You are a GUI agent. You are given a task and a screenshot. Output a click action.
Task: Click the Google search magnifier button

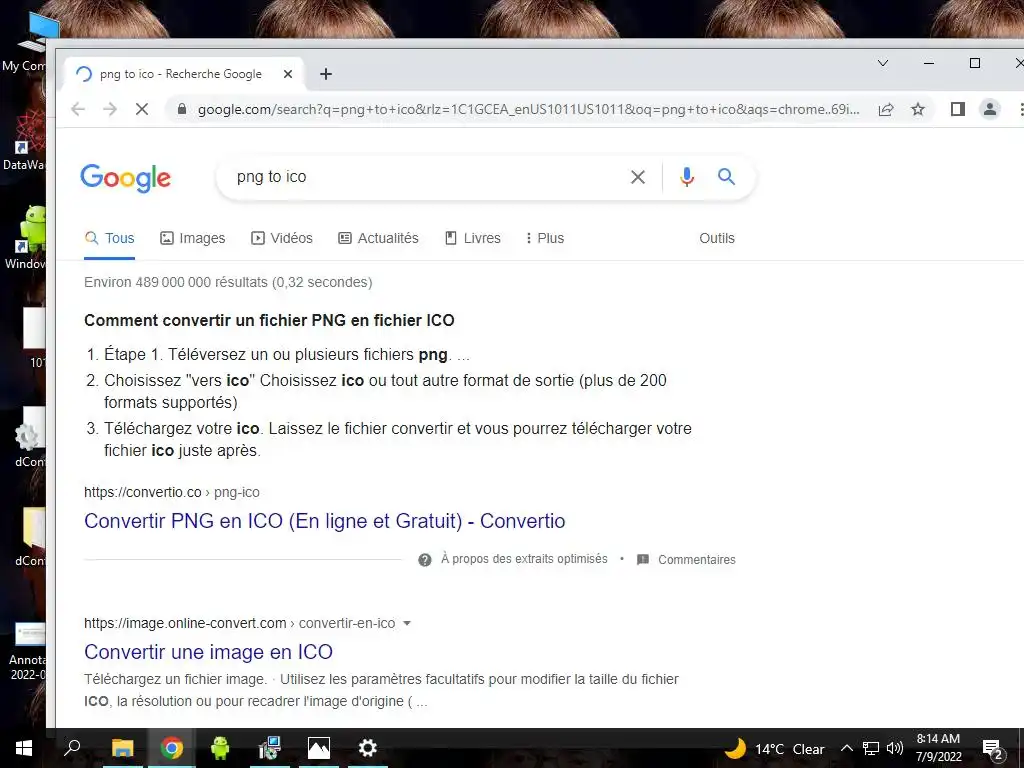click(726, 176)
